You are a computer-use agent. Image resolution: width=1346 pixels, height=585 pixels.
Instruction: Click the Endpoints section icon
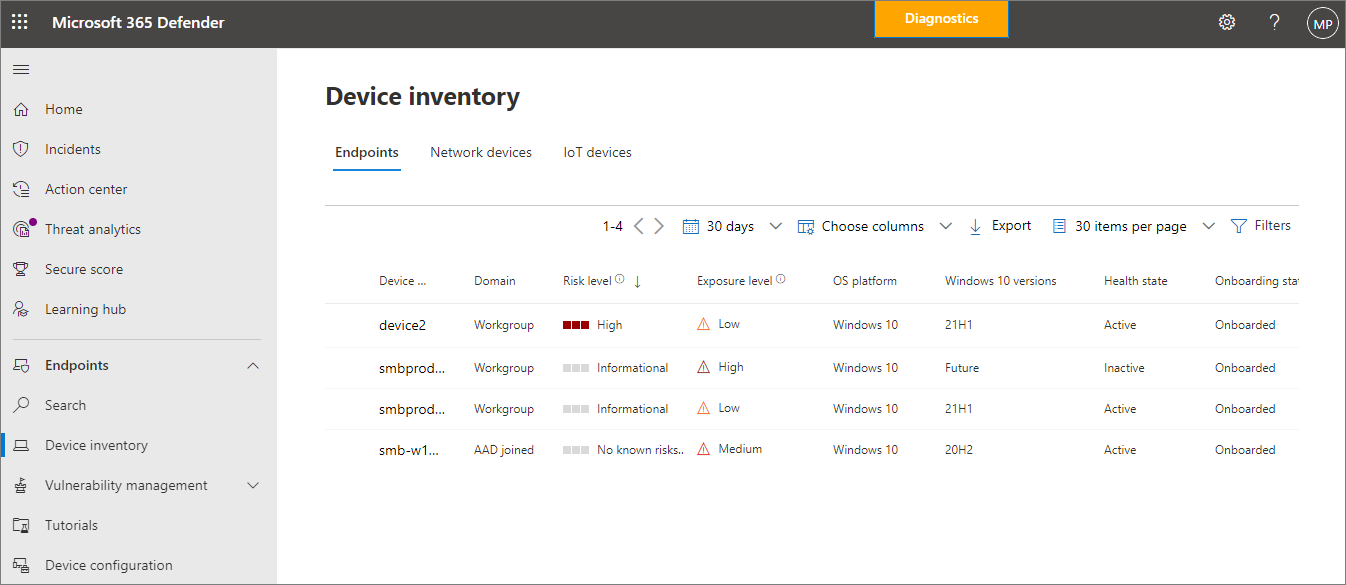point(21,365)
